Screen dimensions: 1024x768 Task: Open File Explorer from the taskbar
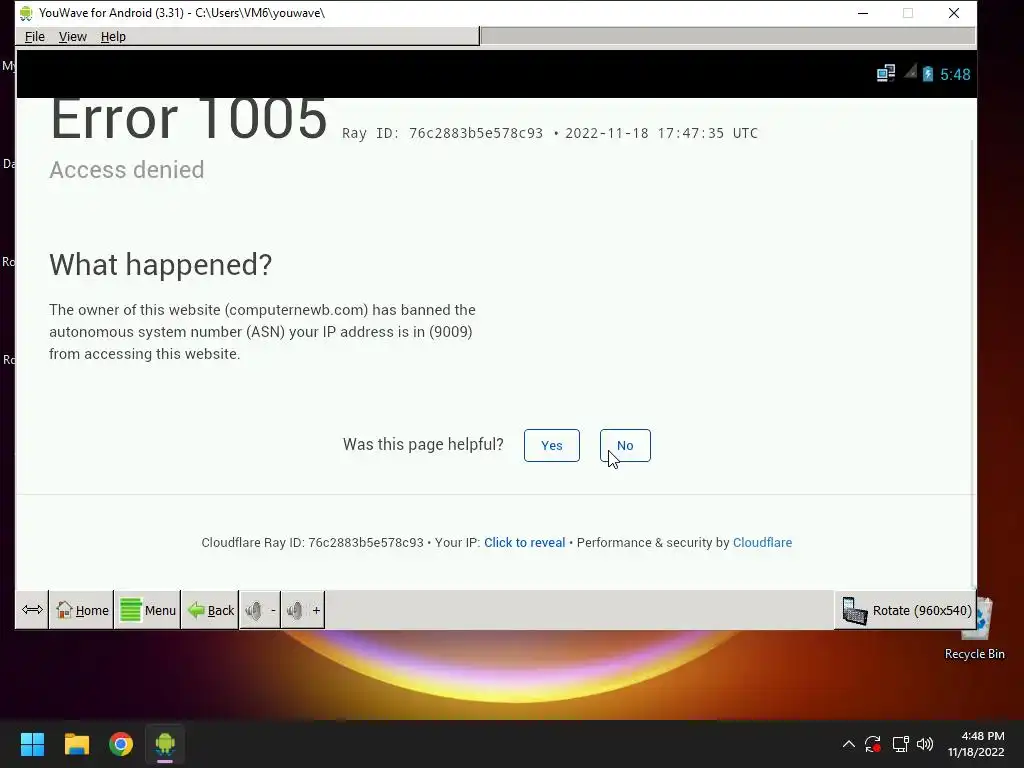point(76,744)
